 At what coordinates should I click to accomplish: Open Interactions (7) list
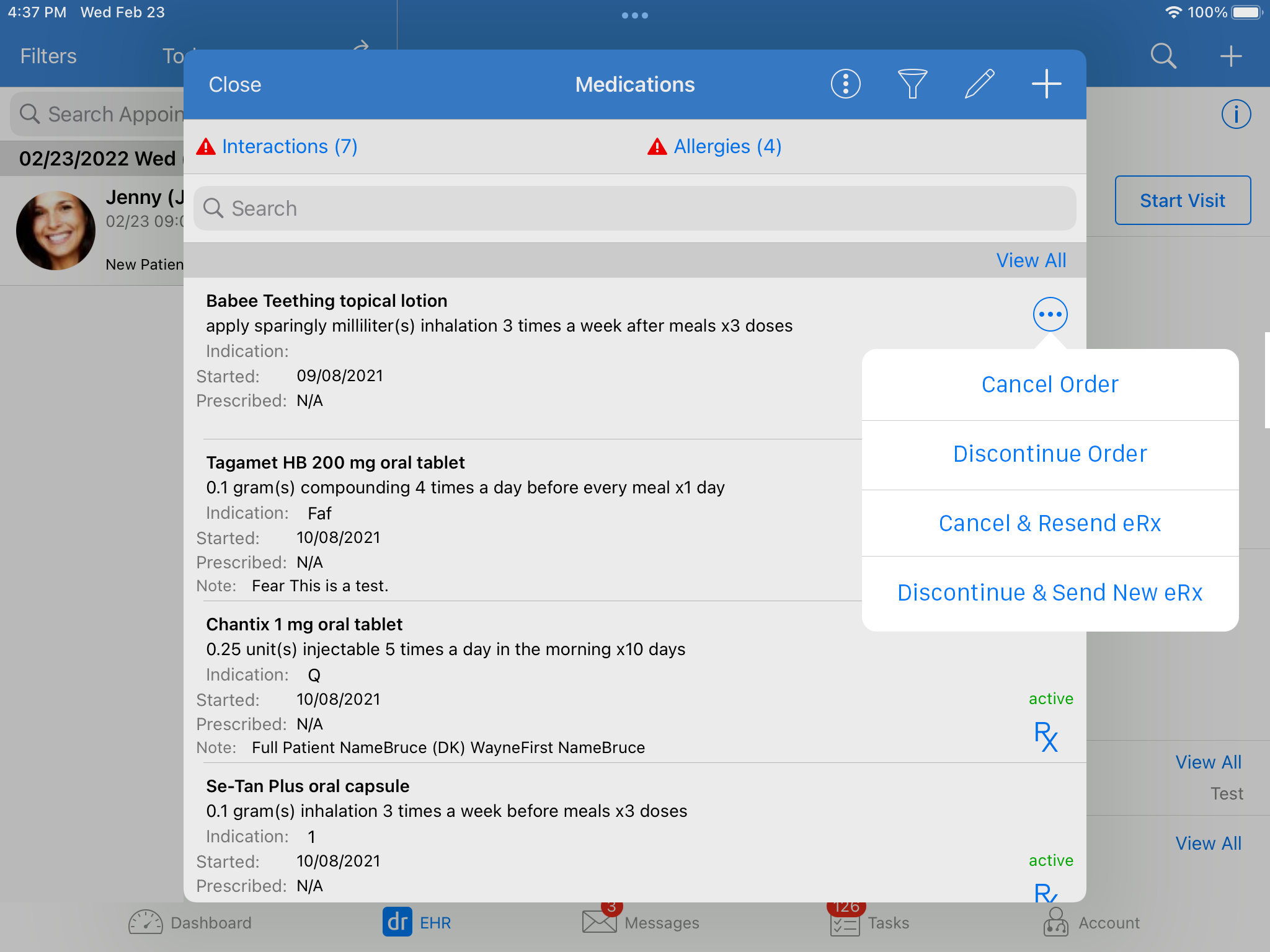point(290,147)
